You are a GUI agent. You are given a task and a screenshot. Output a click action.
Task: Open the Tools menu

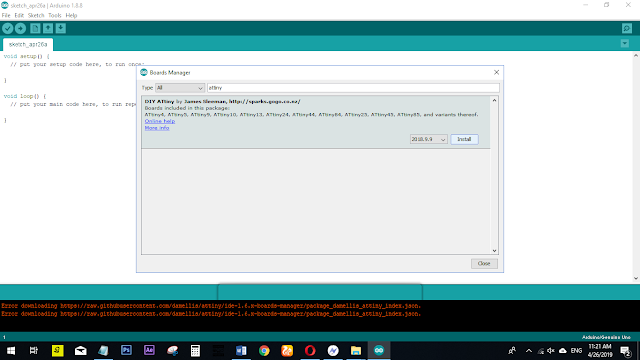[x=55, y=16]
